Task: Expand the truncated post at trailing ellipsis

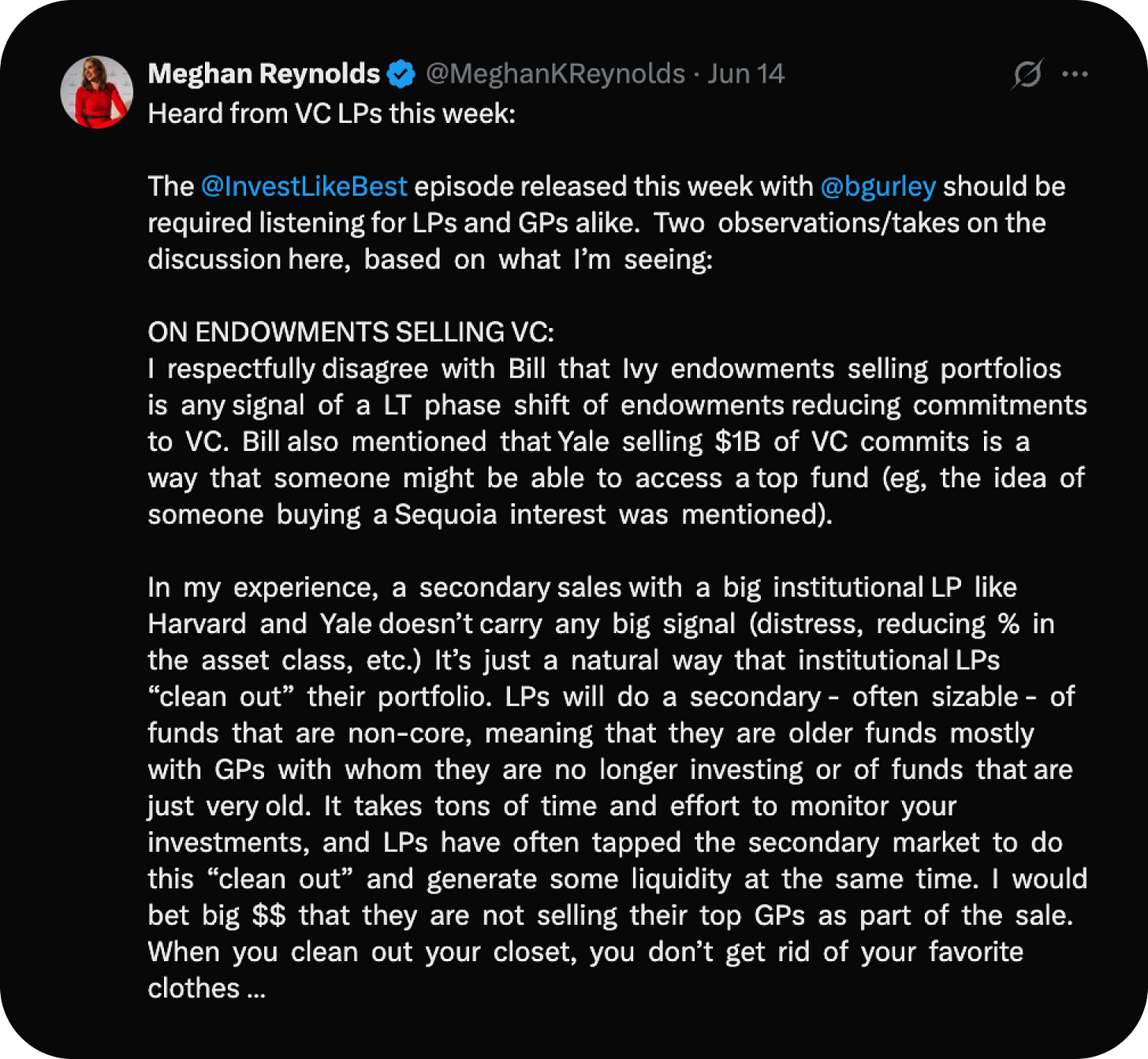Action: click(256, 989)
